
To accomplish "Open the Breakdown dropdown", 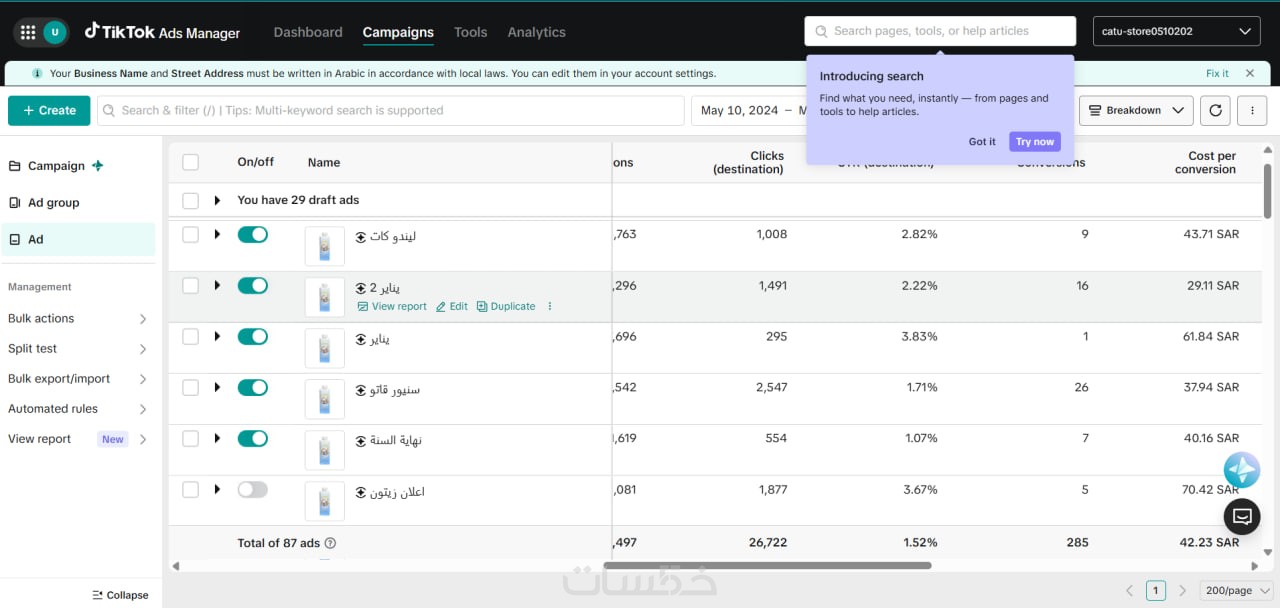I will 1137,110.
